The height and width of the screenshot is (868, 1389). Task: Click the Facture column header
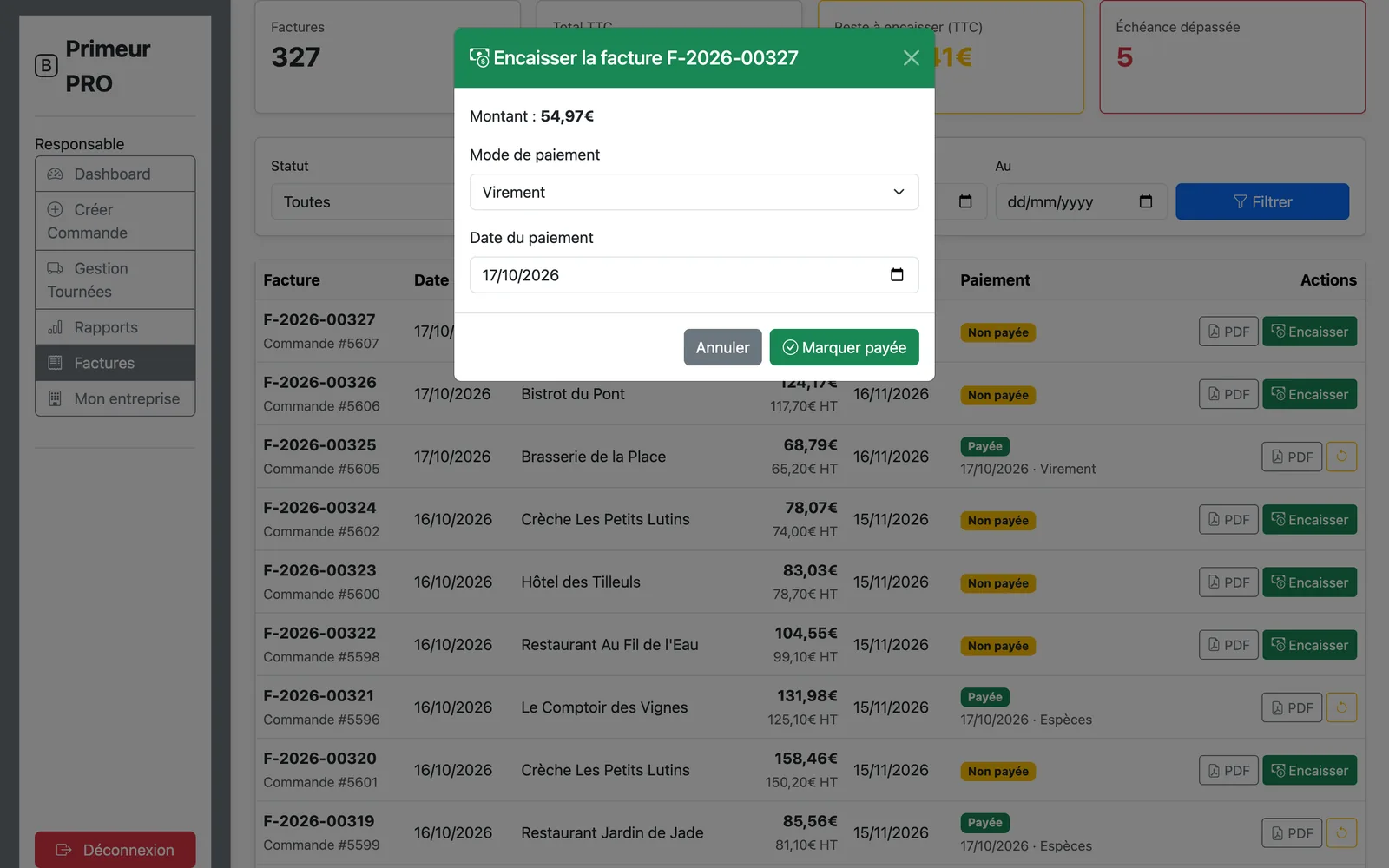(x=292, y=279)
